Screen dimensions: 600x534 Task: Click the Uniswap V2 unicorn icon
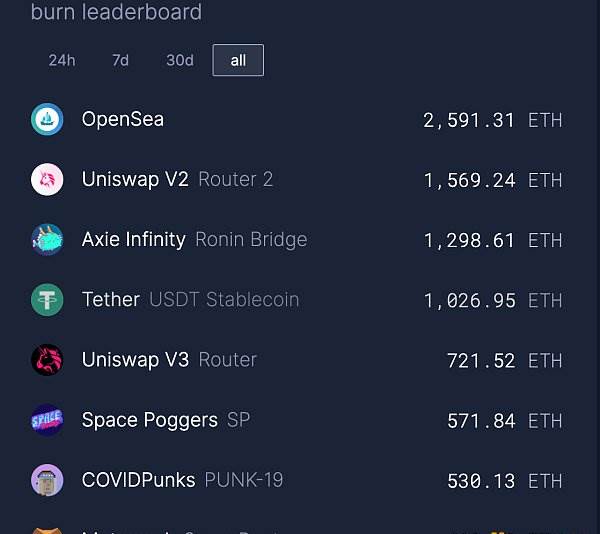click(x=47, y=179)
